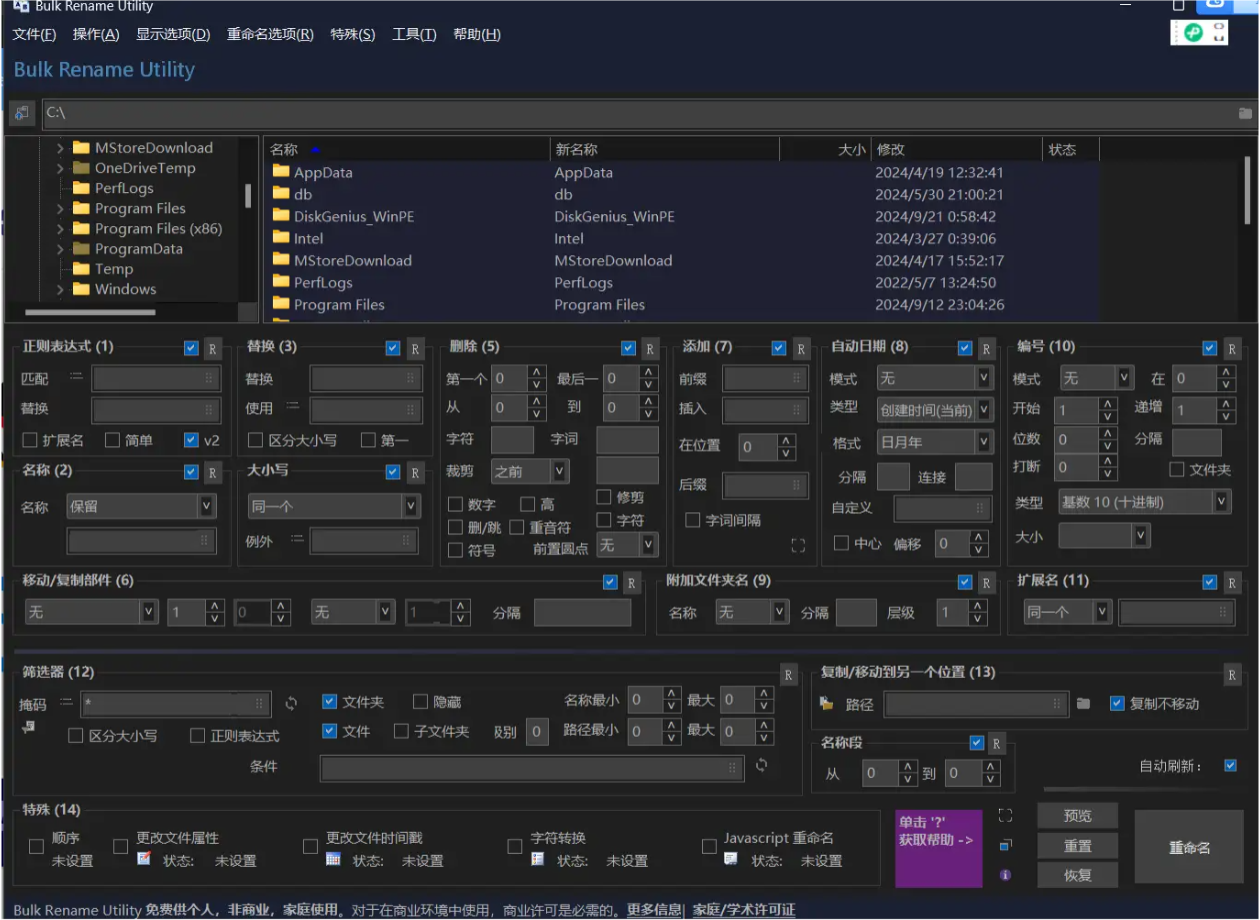Tick the 子文件夹 checkbox
The height and width of the screenshot is (920, 1260).
click(x=401, y=731)
